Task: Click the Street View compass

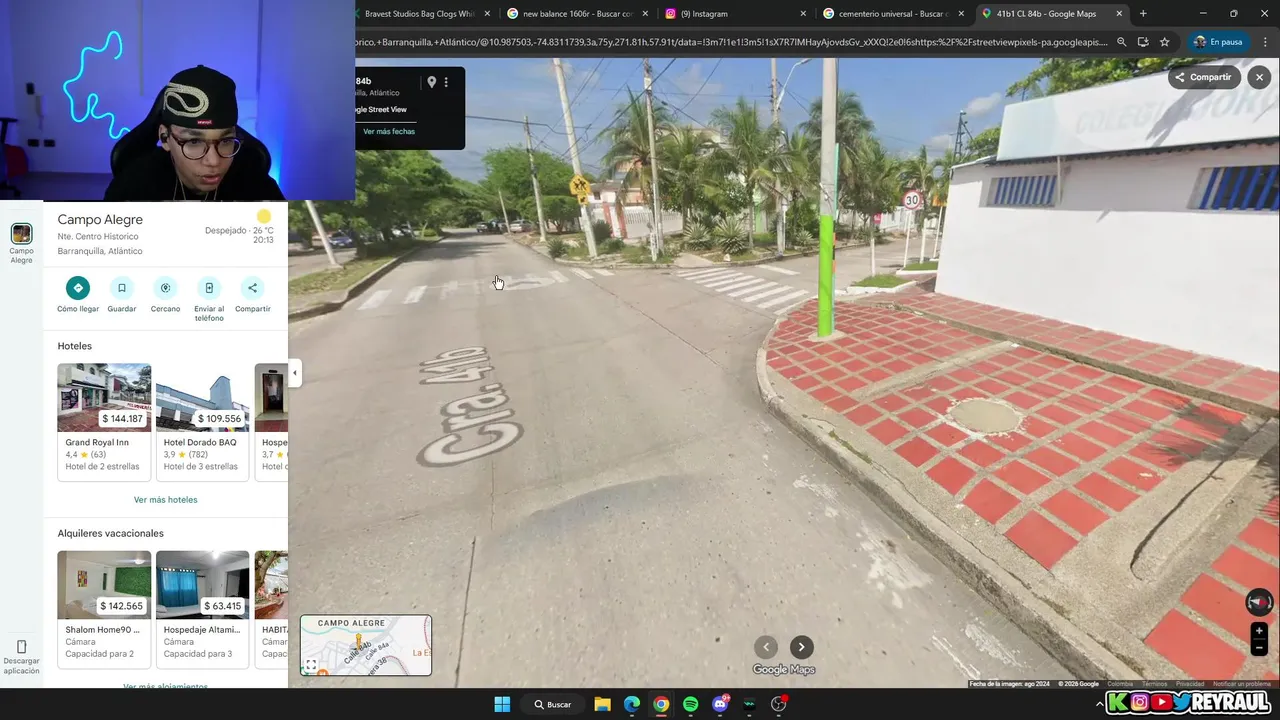Action: pyautogui.click(x=1259, y=602)
